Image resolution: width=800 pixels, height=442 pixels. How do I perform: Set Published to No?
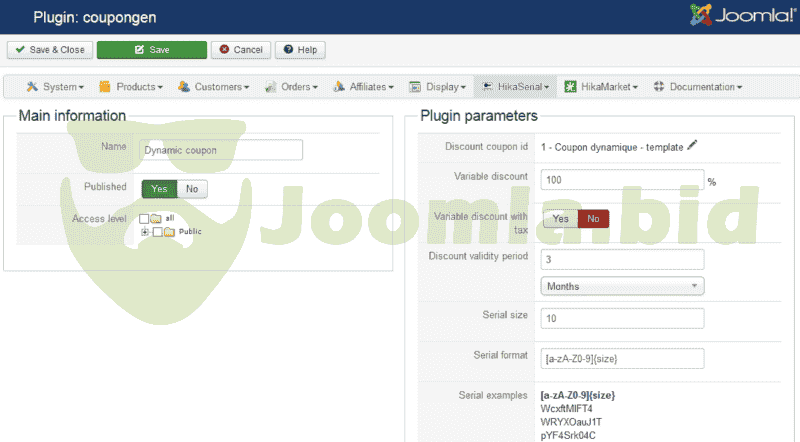tap(192, 188)
